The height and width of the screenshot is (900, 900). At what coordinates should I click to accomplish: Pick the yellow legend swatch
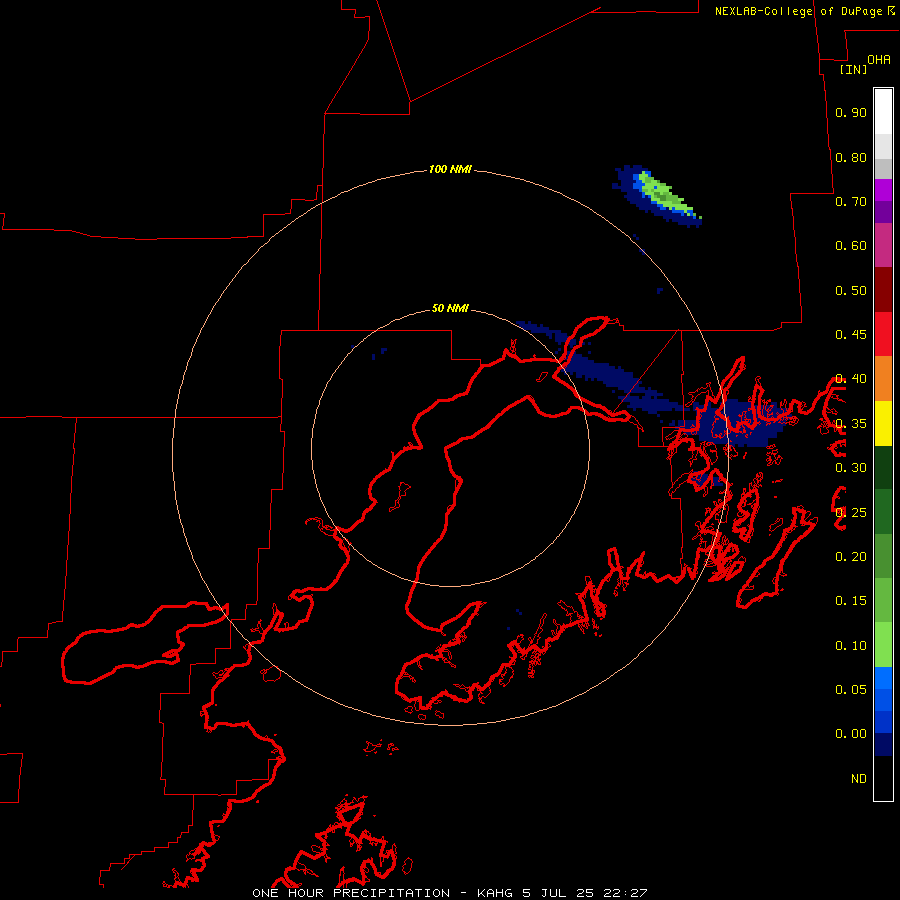point(883,423)
